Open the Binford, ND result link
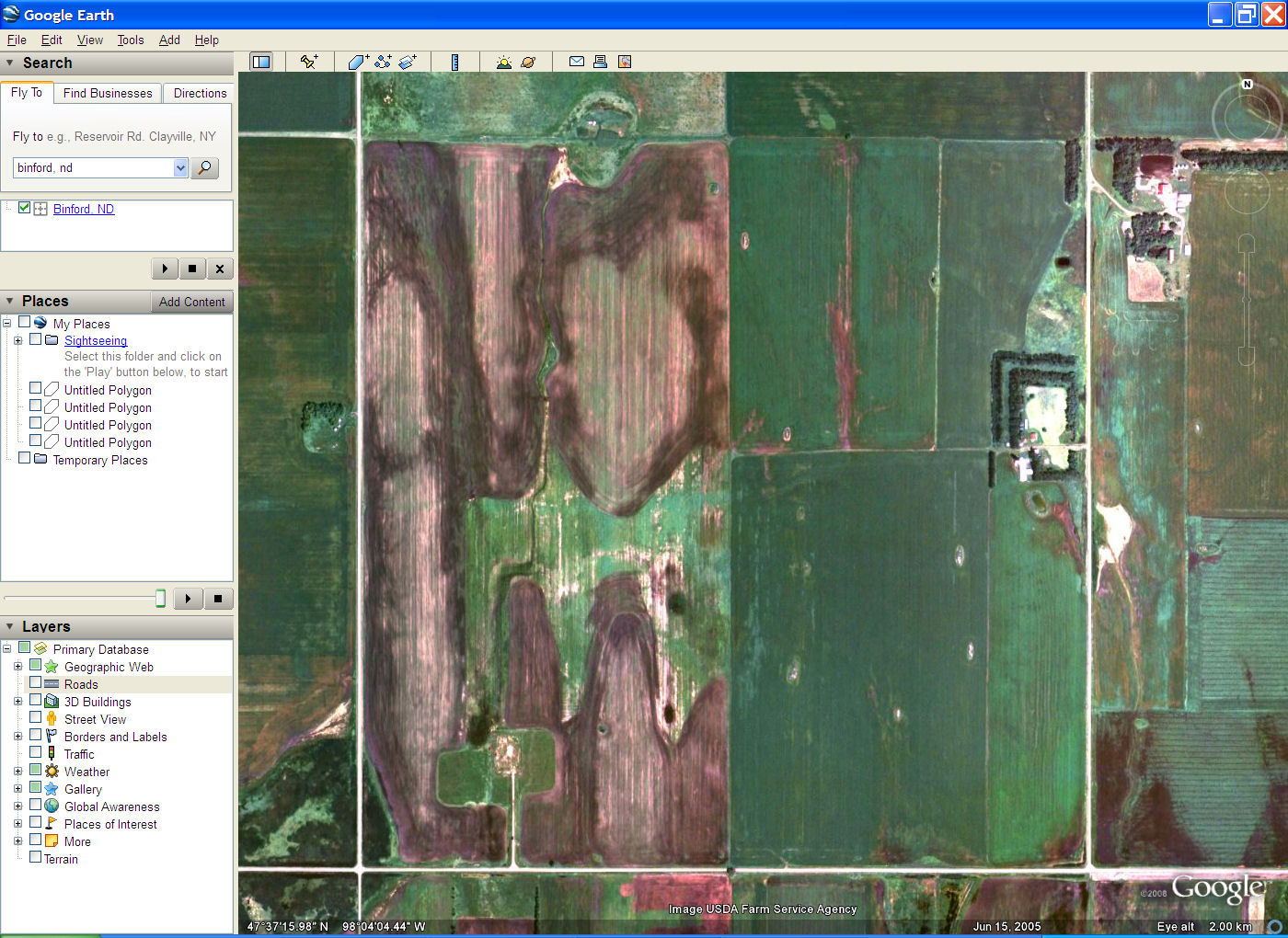The image size is (1288, 938). 84,209
